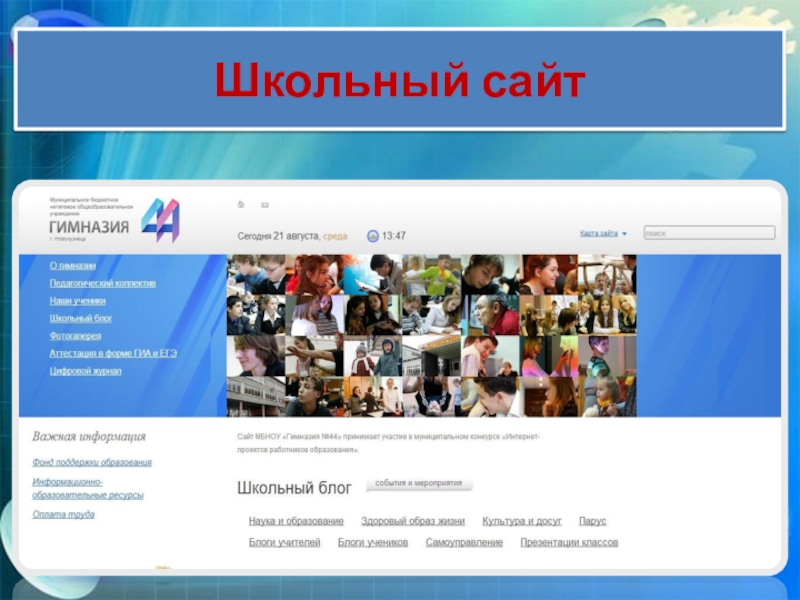Open the Оплата труда link
Viewport: 800px width, 600px height.
click(63, 514)
